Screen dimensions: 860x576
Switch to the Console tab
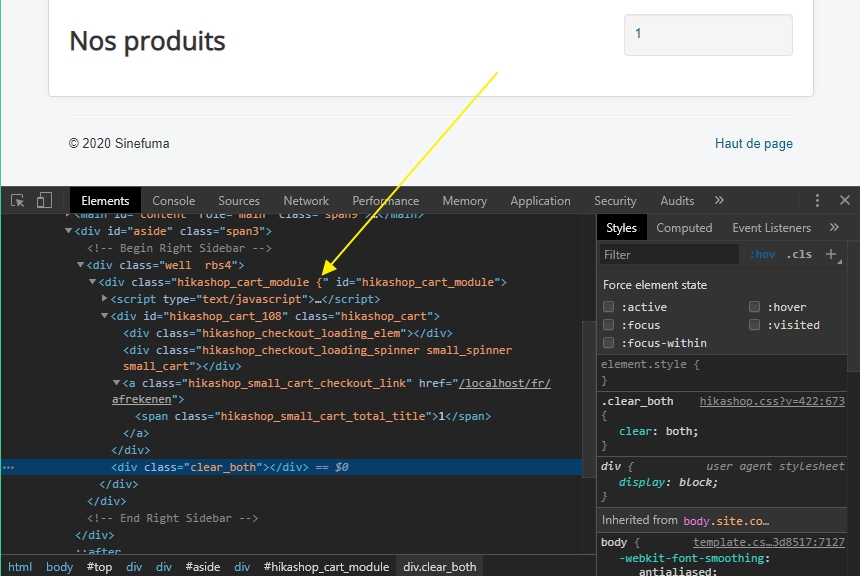[173, 201]
